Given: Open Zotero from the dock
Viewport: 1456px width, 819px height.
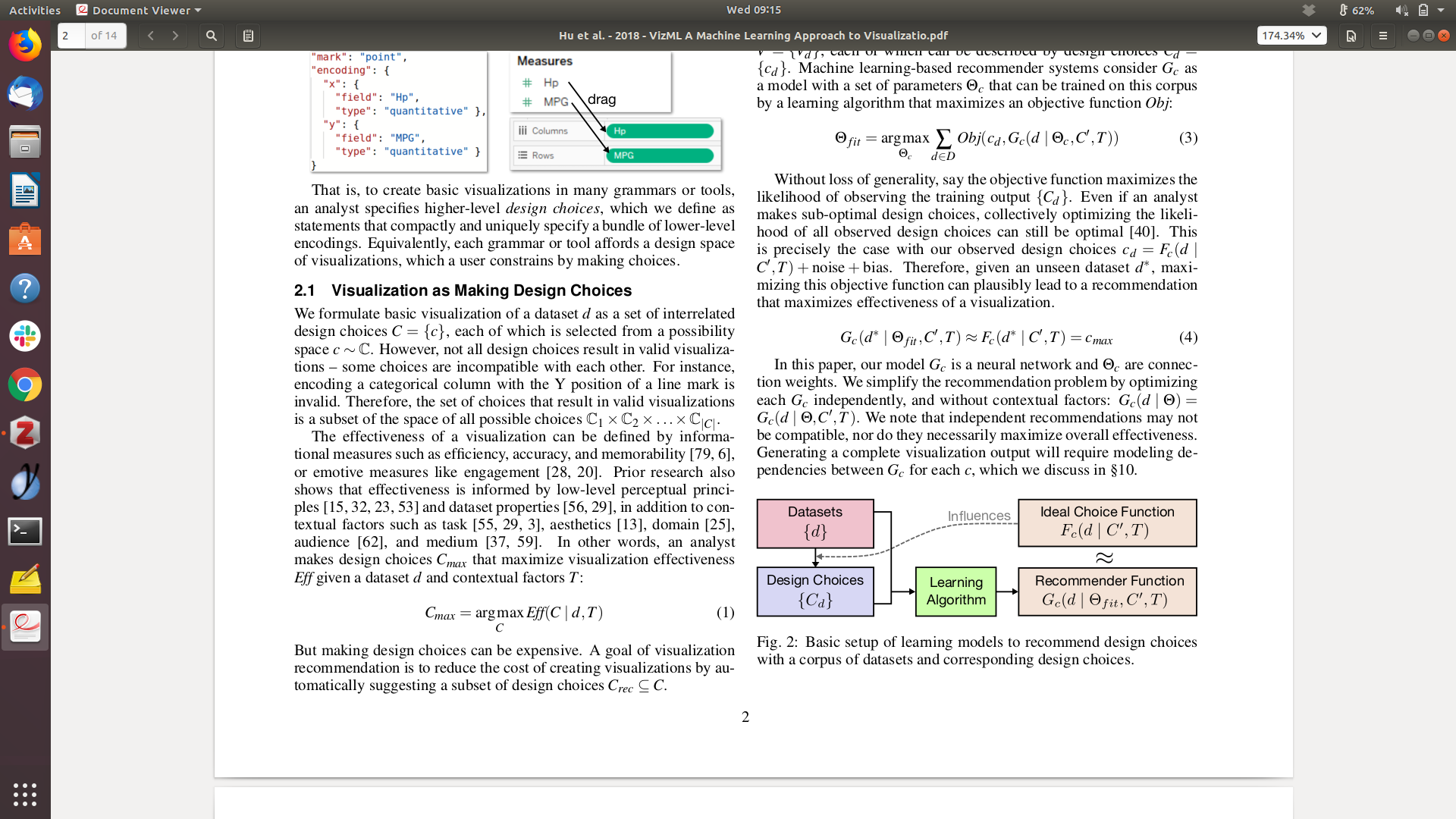Looking at the screenshot, I should 25,433.
